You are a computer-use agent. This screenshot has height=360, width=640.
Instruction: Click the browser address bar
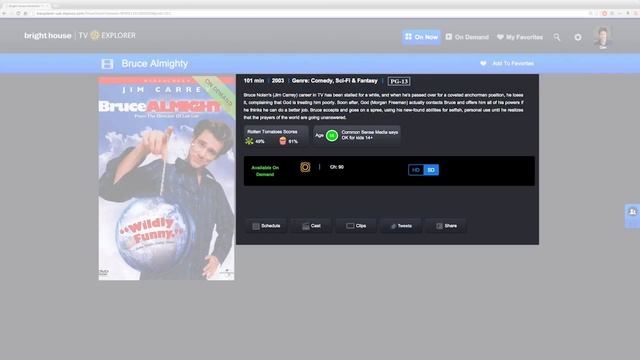[x=310, y=13]
